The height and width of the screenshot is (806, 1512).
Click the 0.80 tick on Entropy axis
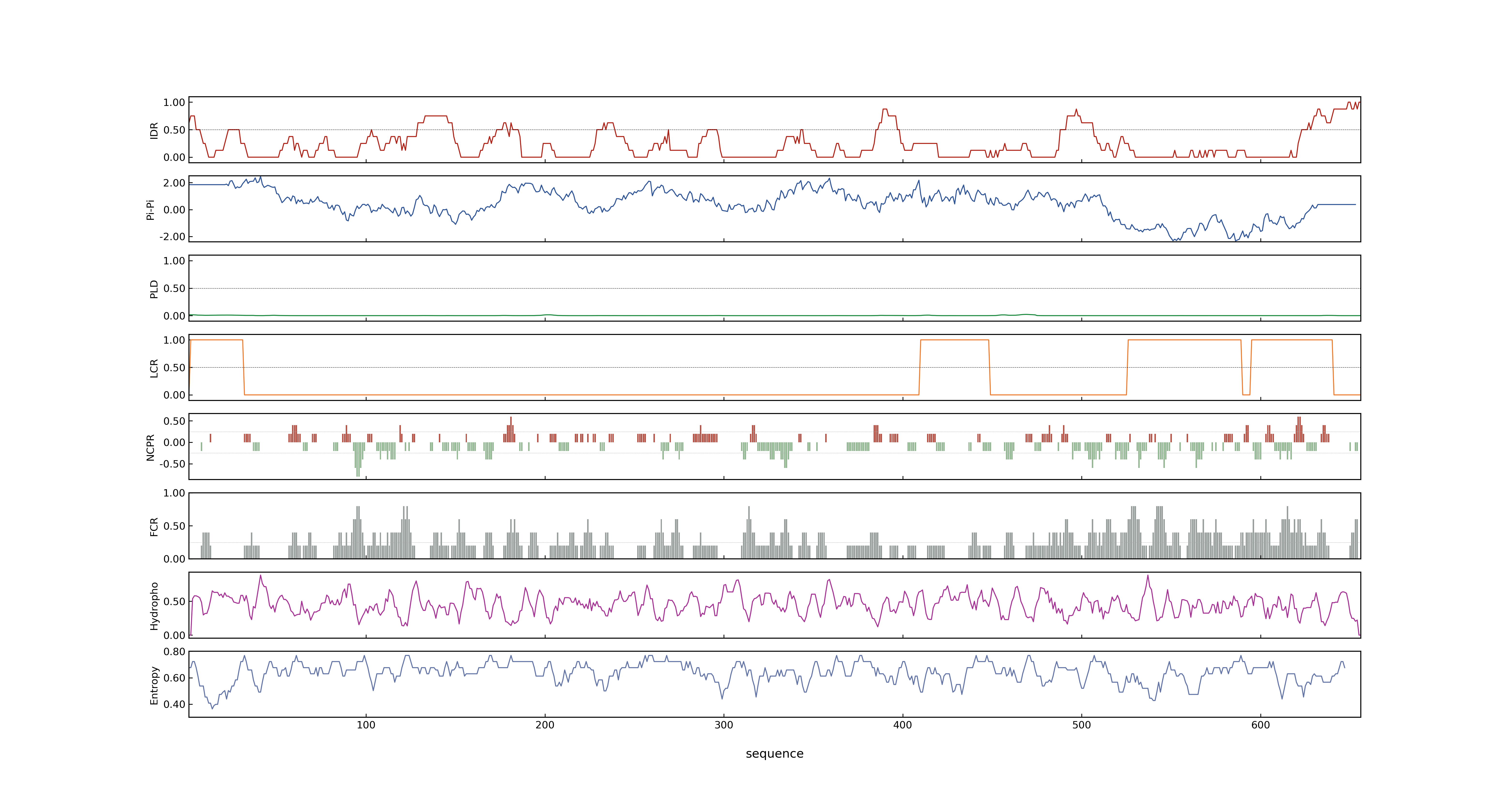coord(174,652)
